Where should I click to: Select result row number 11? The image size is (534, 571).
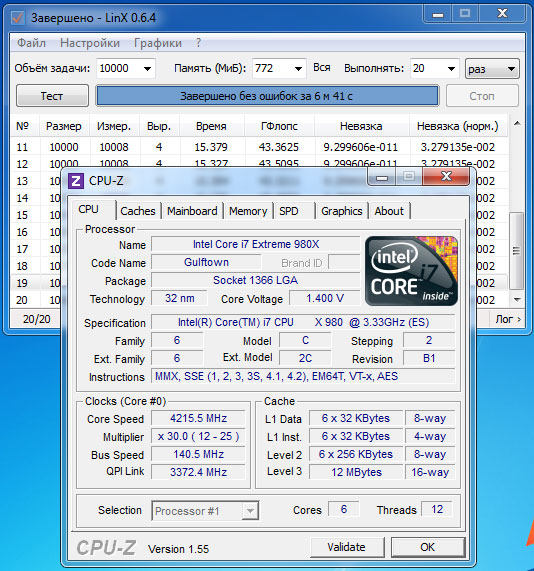pos(259,147)
